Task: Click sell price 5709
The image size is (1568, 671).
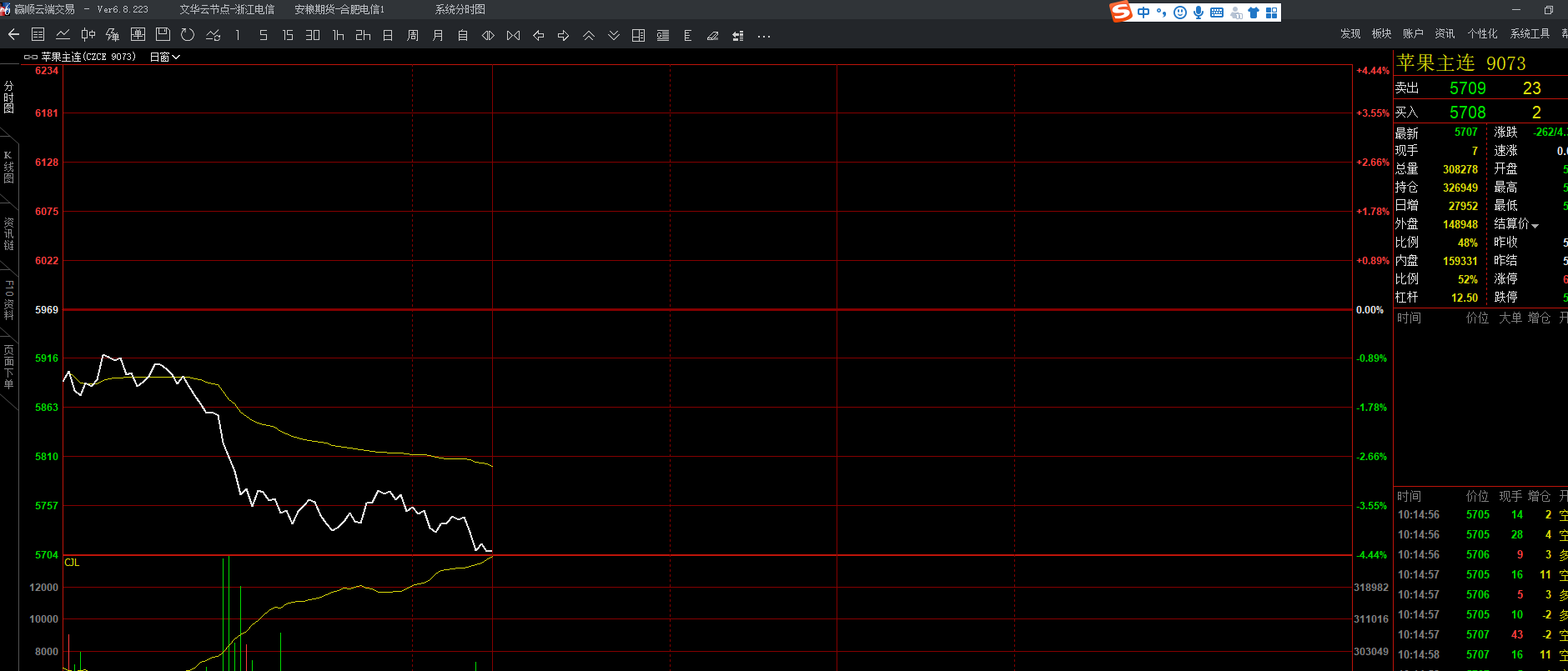Action: [1467, 88]
